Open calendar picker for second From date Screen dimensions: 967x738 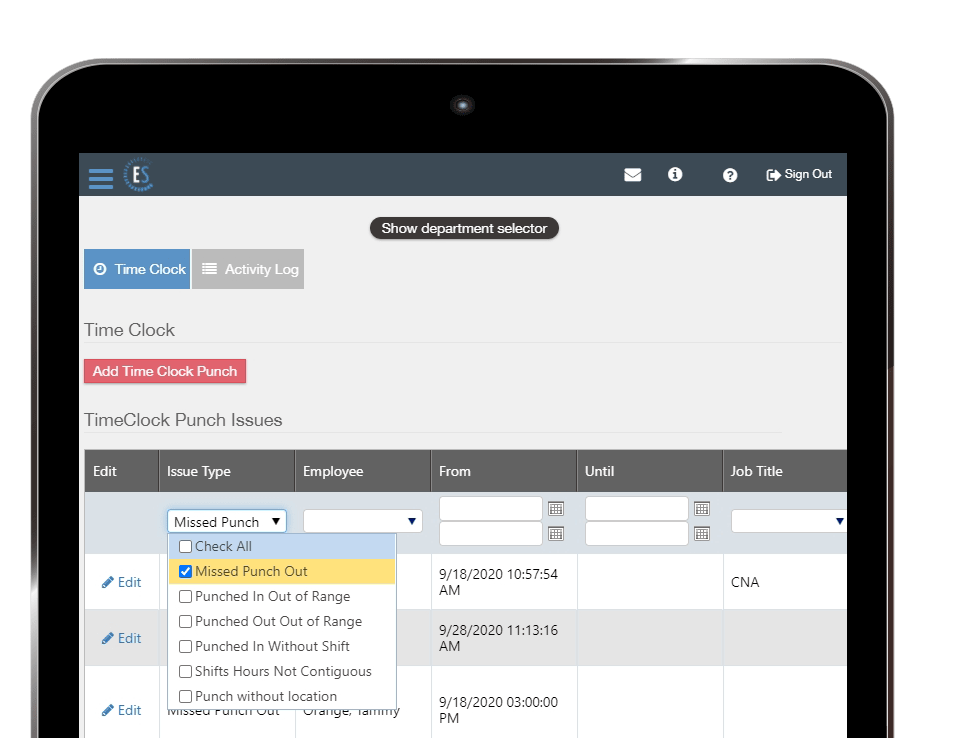pyautogui.click(x=556, y=534)
